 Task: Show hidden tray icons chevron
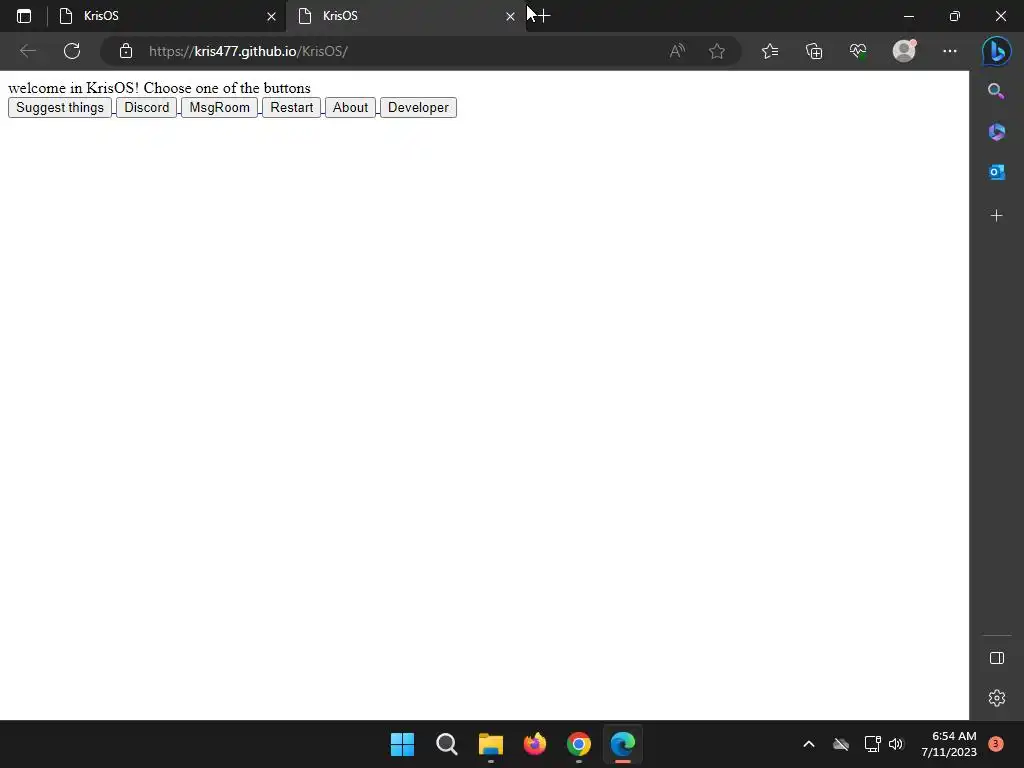808,744
